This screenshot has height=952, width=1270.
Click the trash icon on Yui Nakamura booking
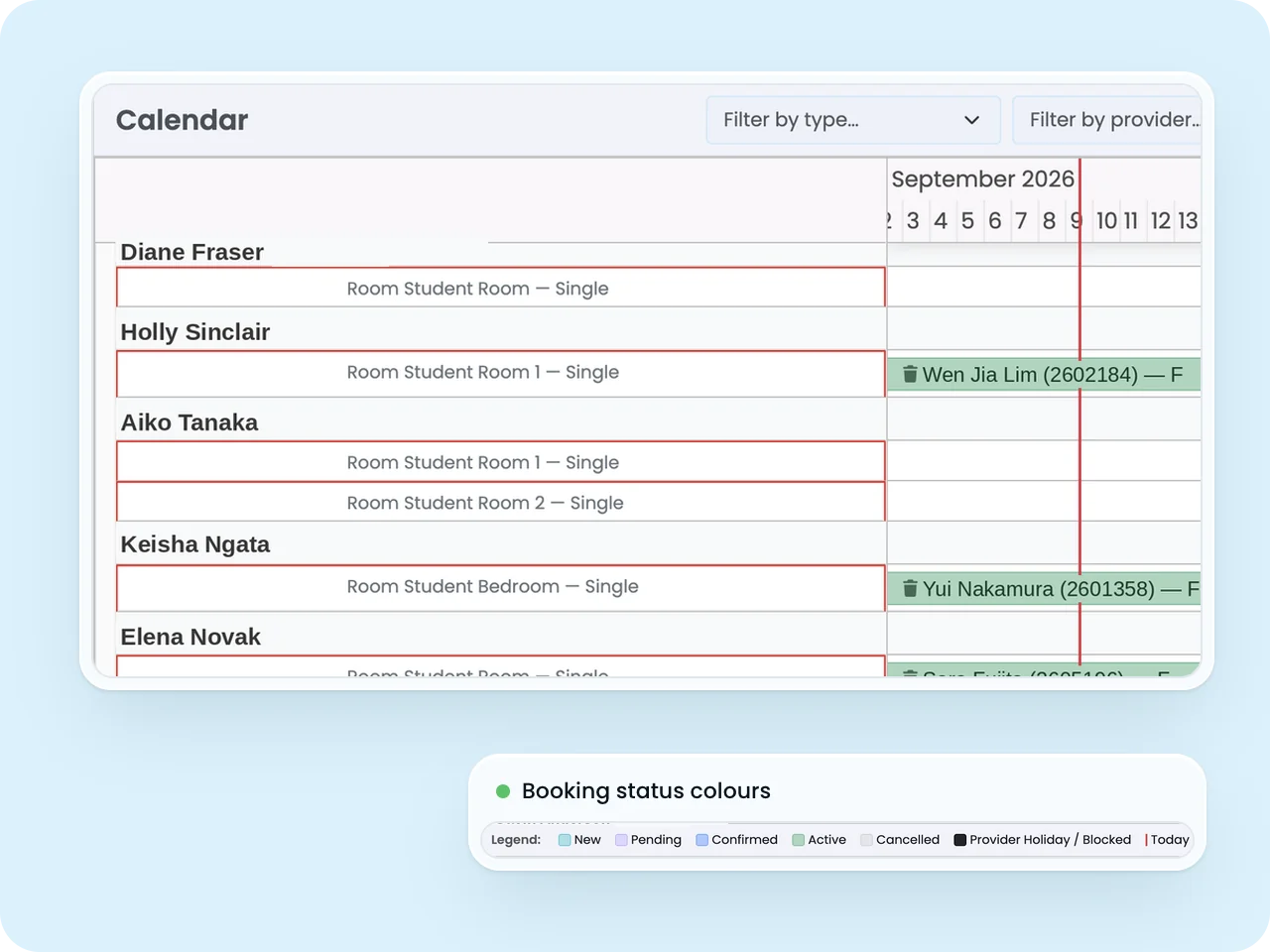[x=910, y=588]
